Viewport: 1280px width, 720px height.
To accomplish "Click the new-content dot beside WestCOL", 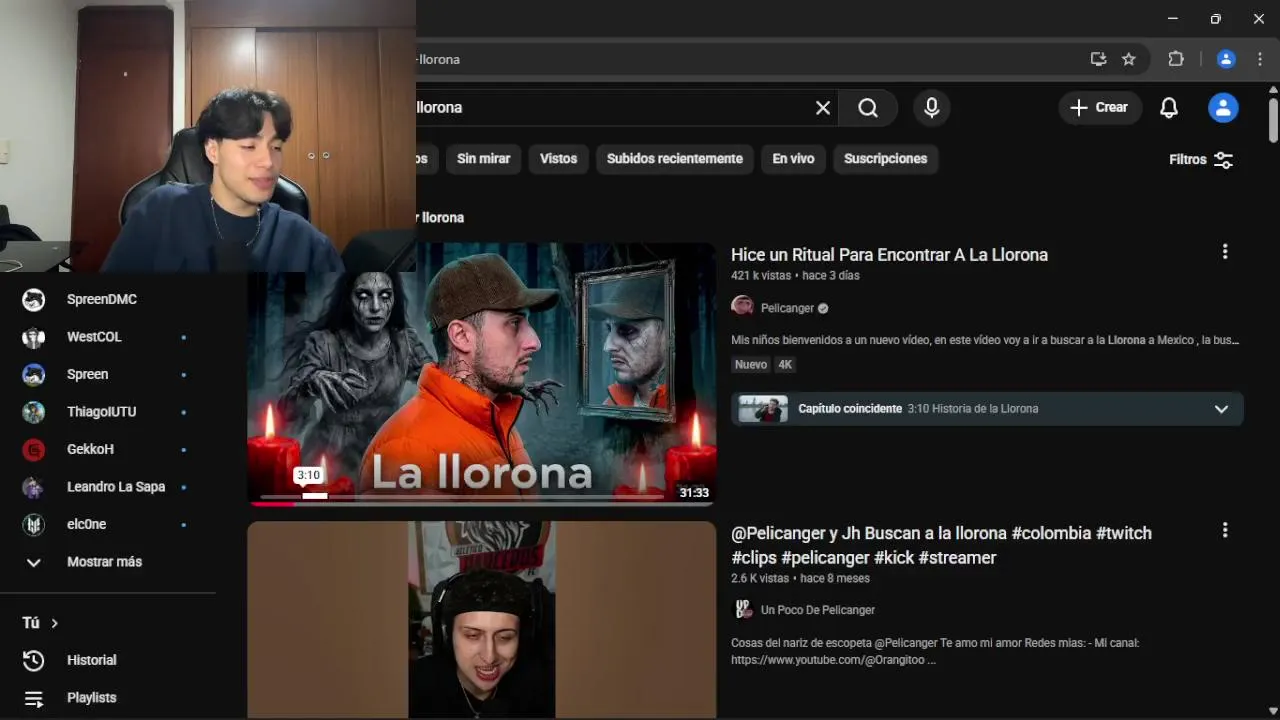I will [x=183, y=338].
